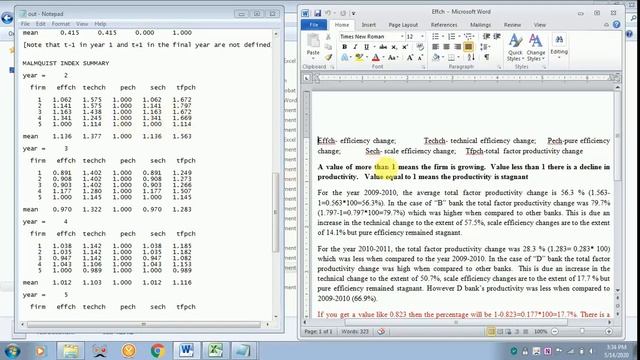Screen dimensions: 640x360
Task: Switch to the Mailings tab
Action: click(480, 25)
